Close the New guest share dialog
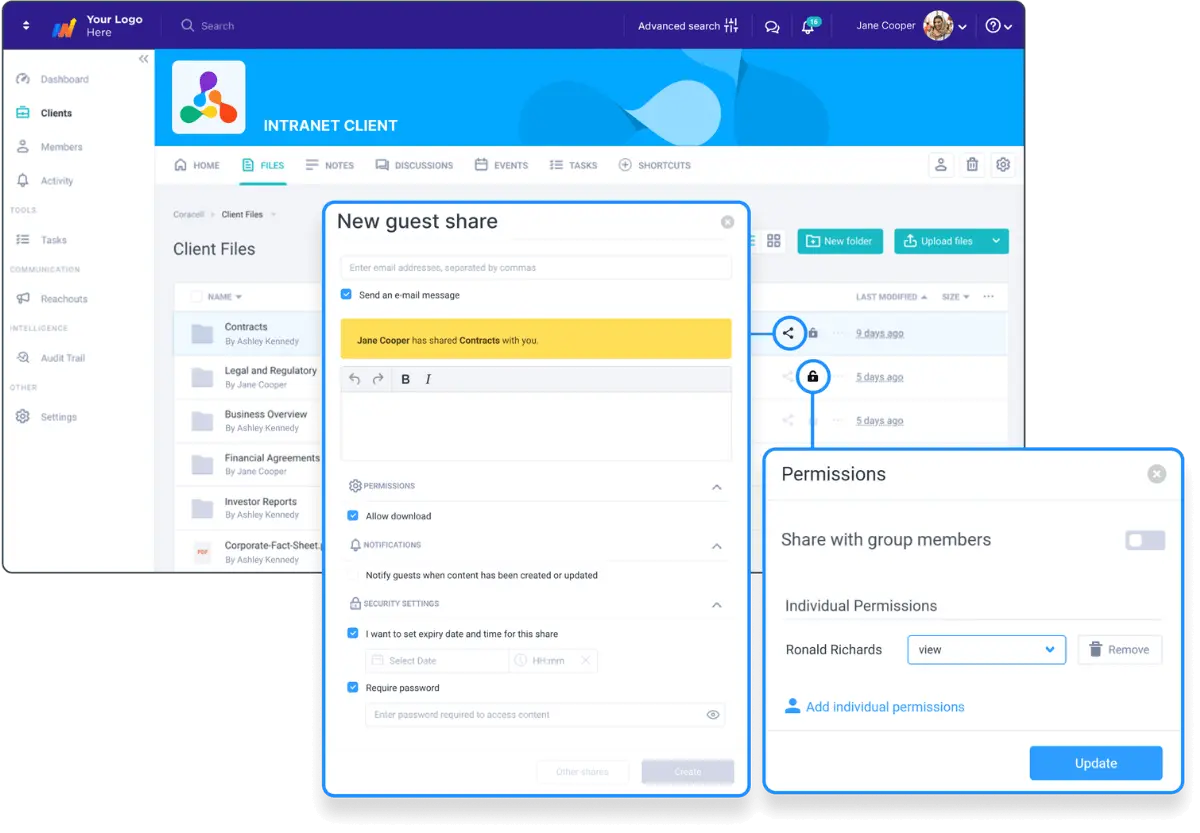The height and width of the screenshot is (833, 1200). (728, 222)
